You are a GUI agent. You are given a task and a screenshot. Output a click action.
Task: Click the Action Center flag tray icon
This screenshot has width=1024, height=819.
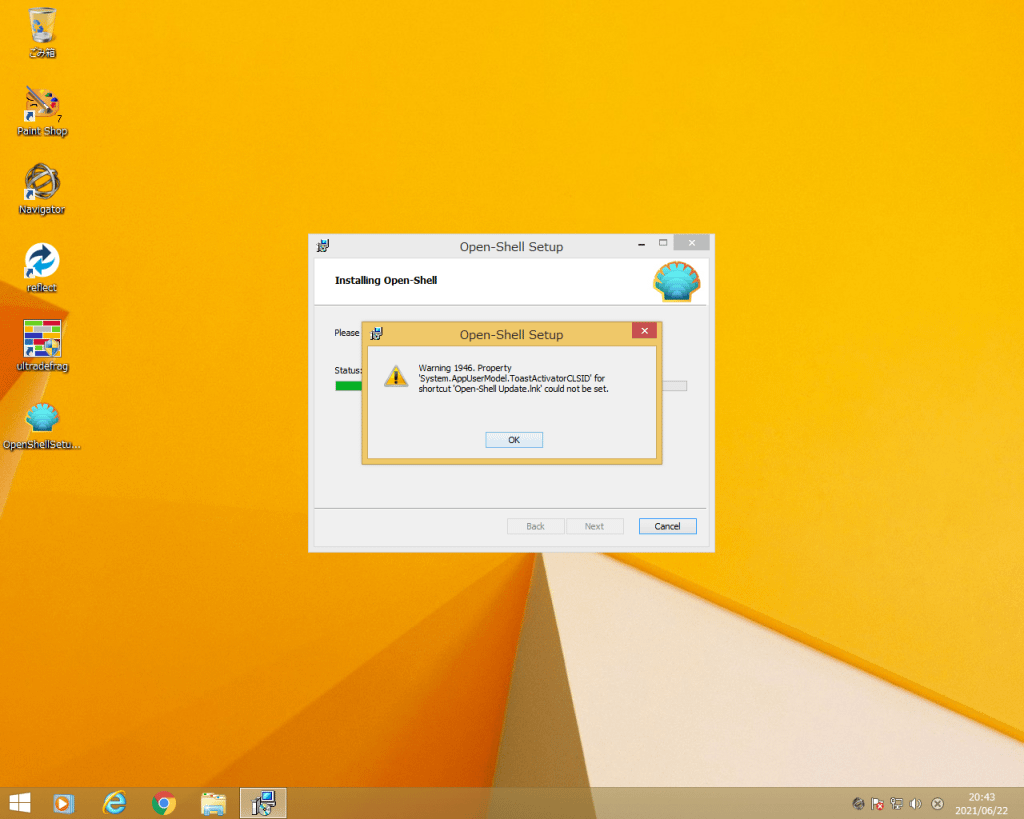click(877, 804)
